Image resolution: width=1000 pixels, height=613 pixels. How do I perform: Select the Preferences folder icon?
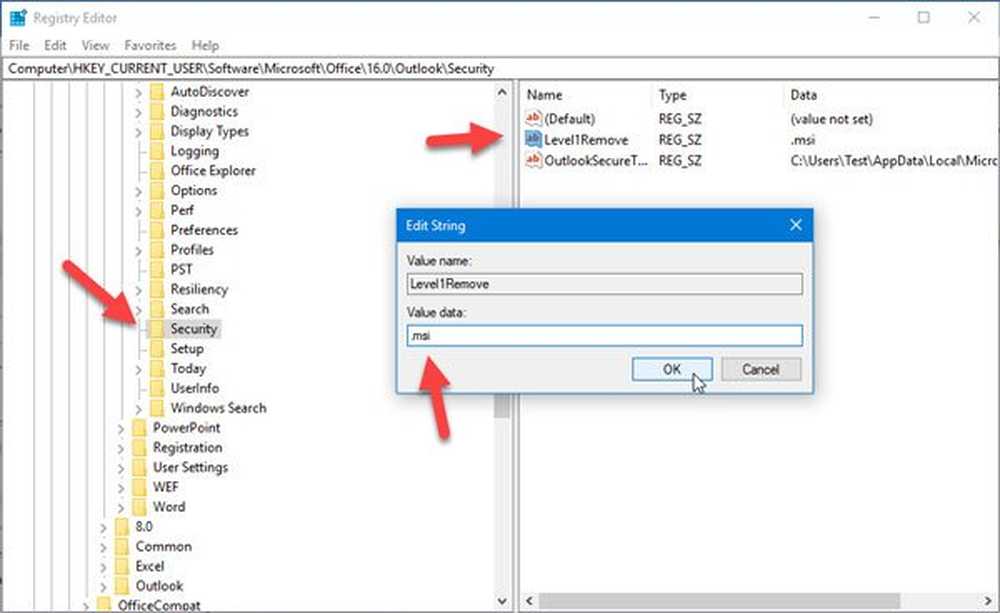pyautogui.click(x=157, y=230)
